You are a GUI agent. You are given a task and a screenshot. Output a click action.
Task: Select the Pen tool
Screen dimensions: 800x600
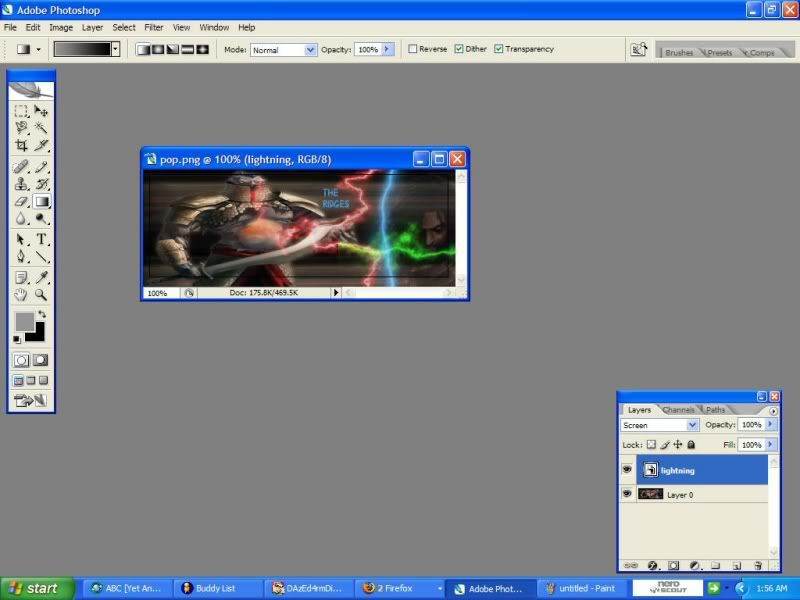pyautogui.click(x=21, y=256)
